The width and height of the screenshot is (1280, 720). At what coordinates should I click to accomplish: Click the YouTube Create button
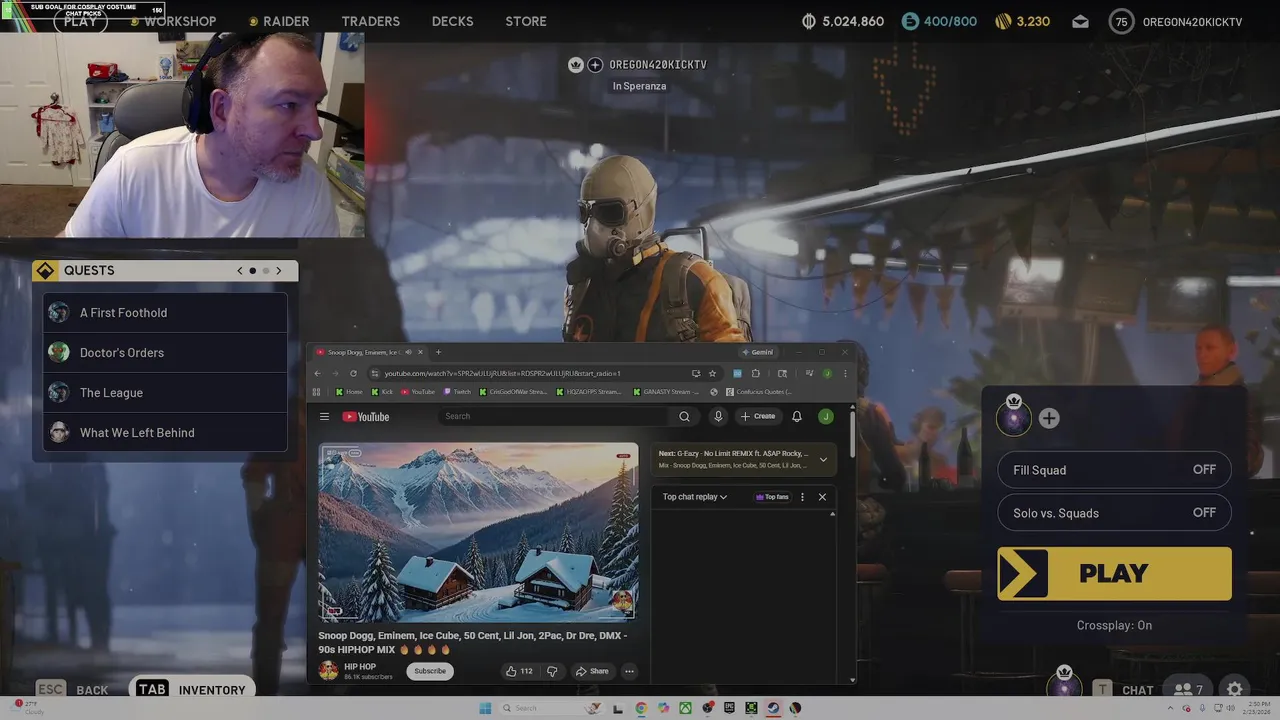coord(758,416)
